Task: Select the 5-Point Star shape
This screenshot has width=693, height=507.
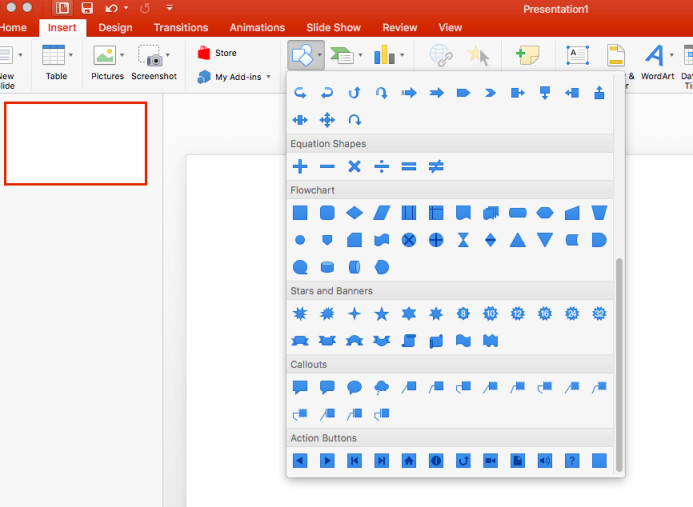Action: point(381,314)
